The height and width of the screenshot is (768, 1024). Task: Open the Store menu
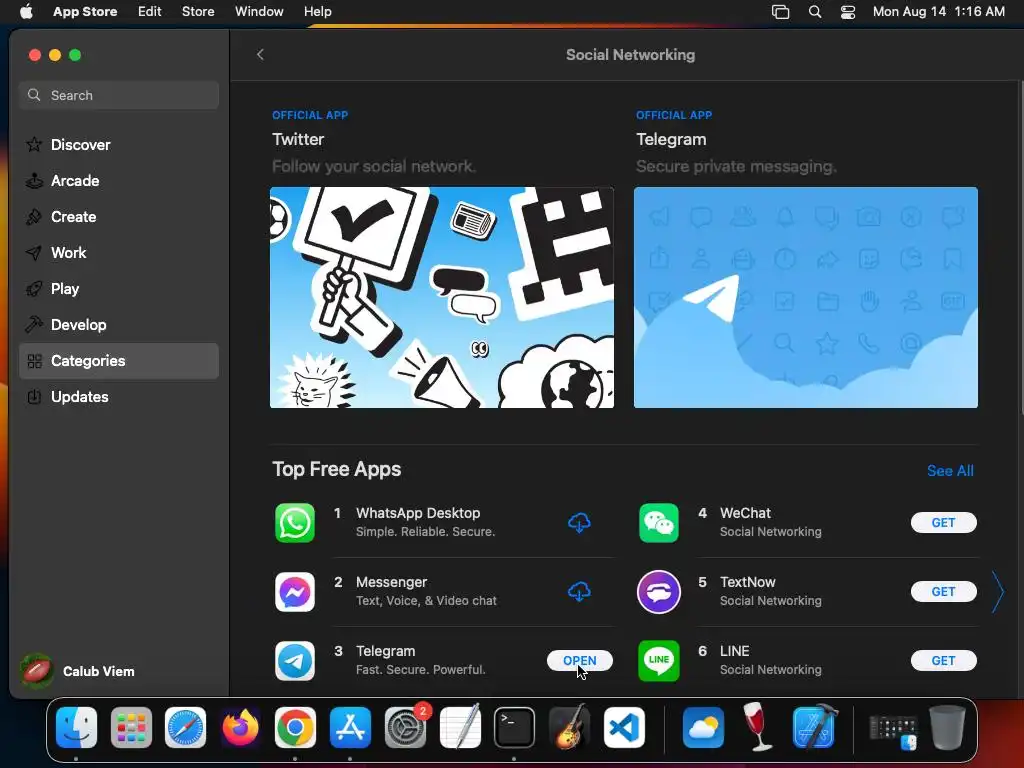pos(198,12)
